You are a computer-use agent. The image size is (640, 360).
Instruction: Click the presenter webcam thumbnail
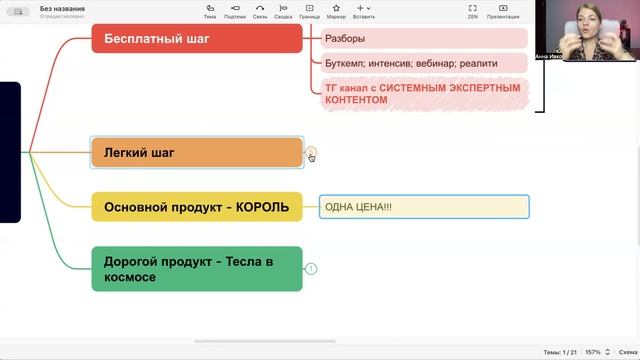coord(587,31)
